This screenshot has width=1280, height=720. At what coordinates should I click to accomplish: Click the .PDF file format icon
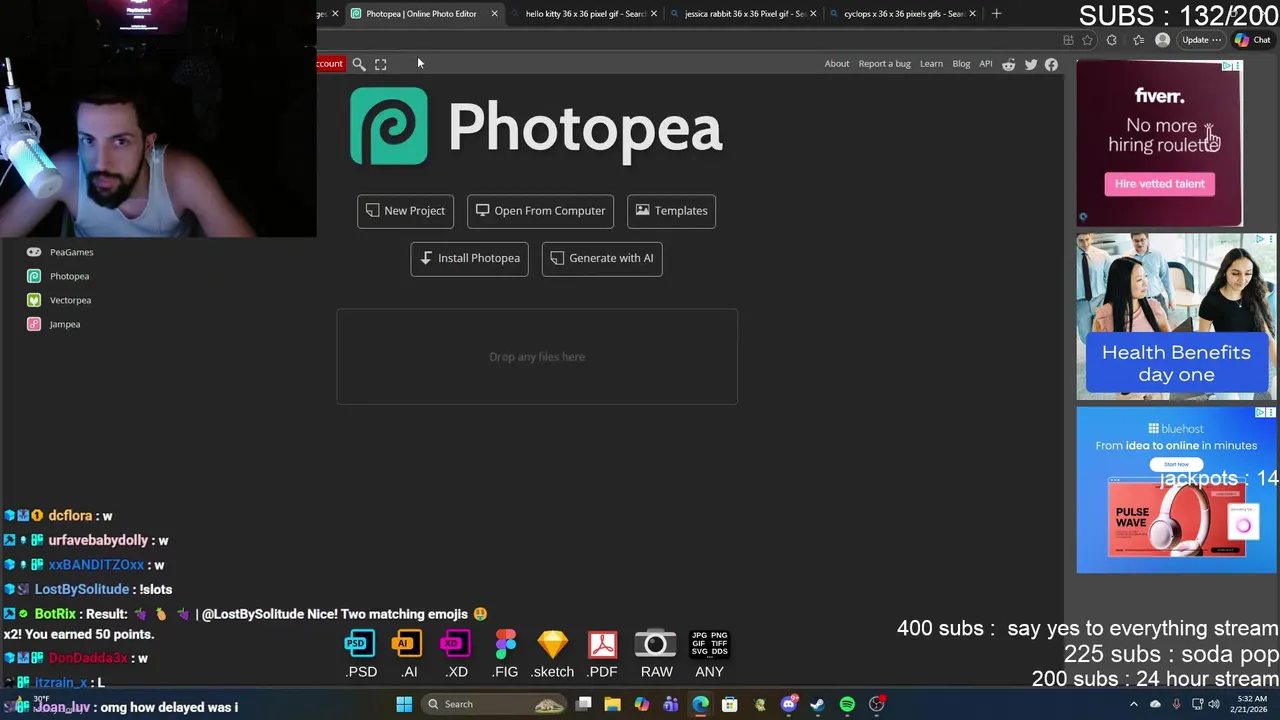[602, 654]
